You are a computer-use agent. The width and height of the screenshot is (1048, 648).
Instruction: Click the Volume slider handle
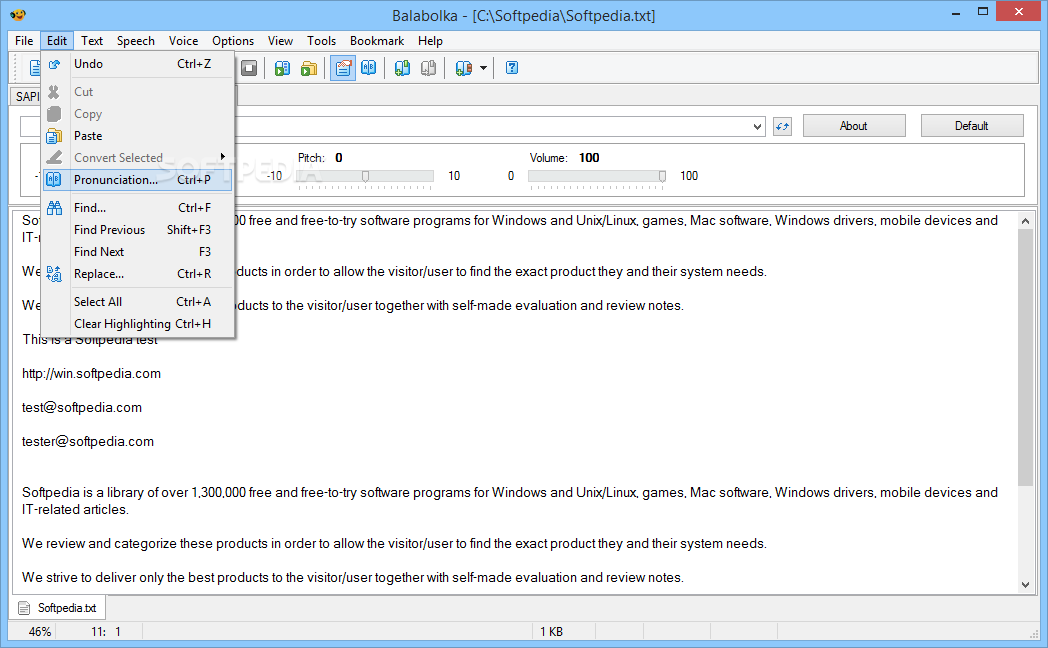662,176
